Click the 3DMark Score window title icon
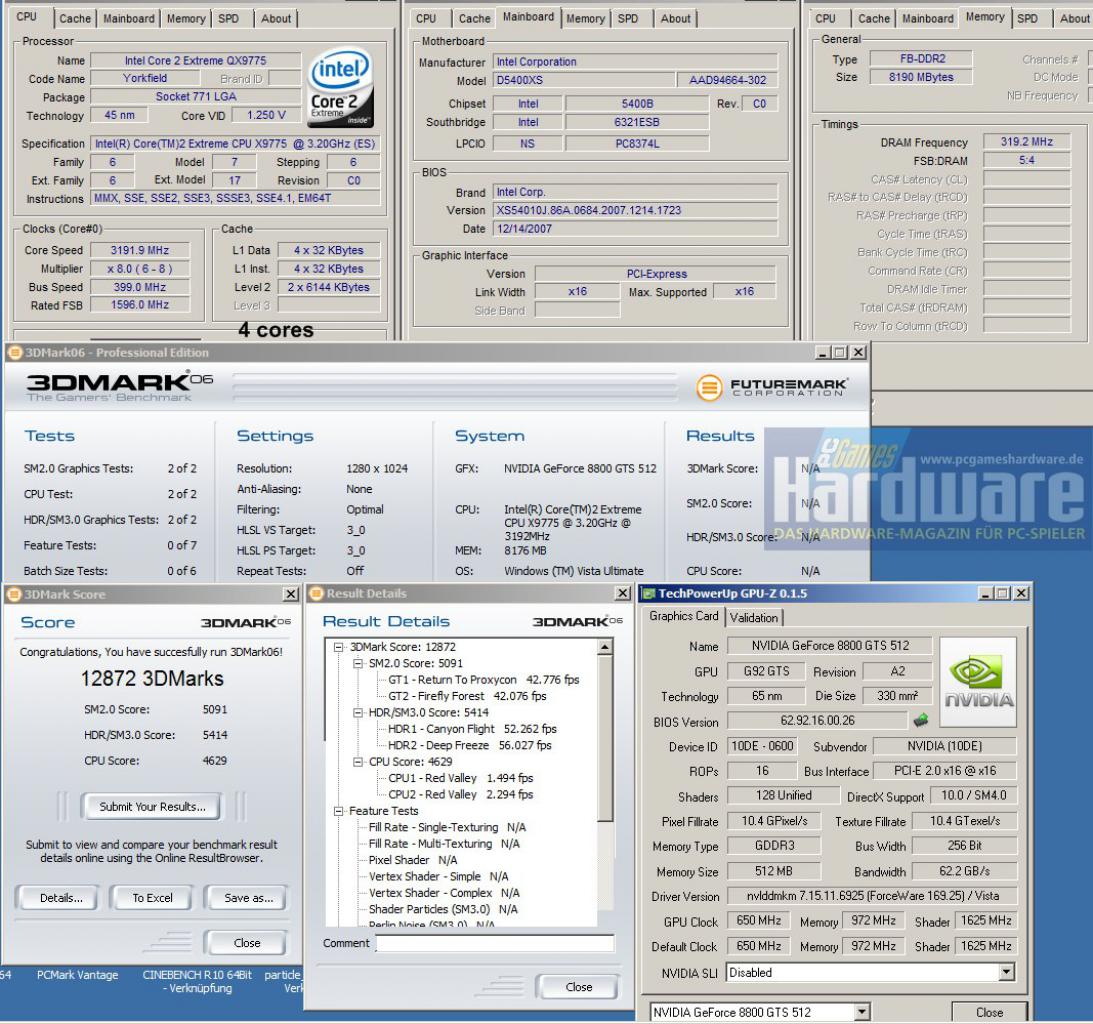Screen dimensions: 1093x1024 pos(13,595)
